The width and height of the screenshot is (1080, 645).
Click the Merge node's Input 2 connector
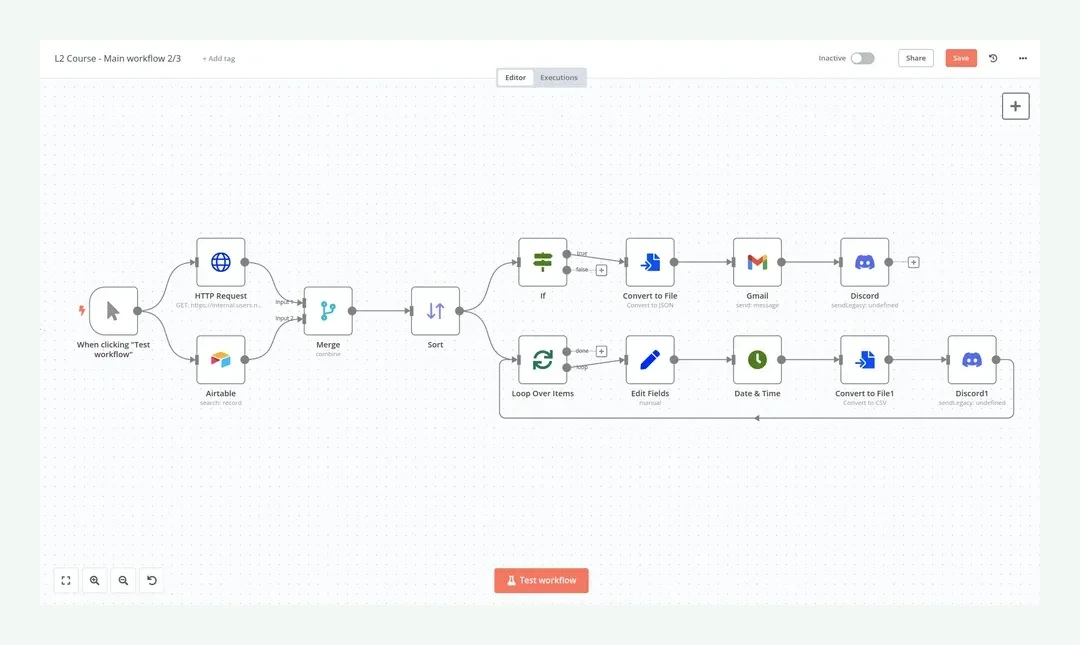pyautogui.click(x=304, y=318)
